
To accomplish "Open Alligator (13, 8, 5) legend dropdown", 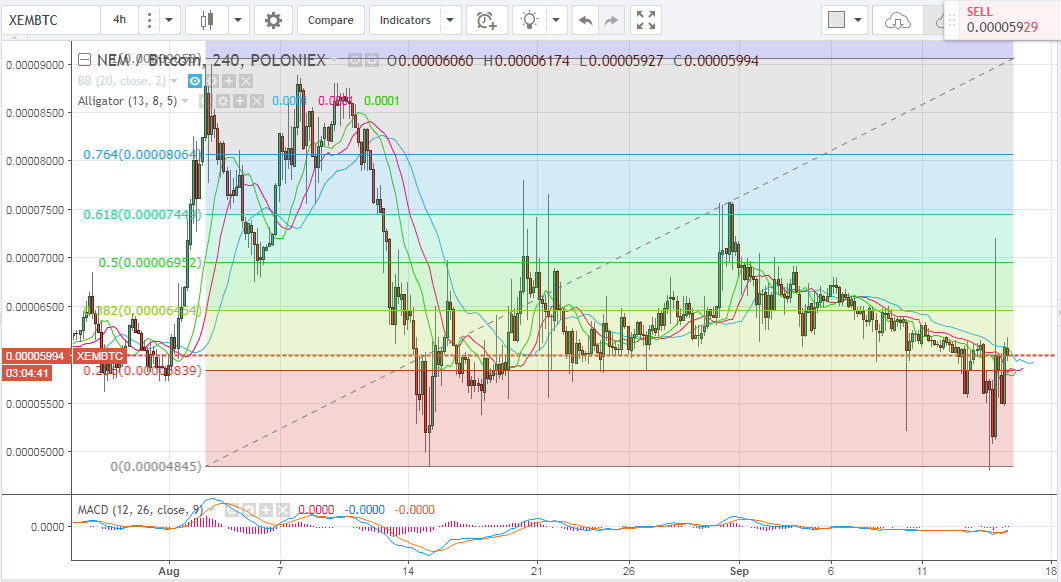I will coord(185,102).
